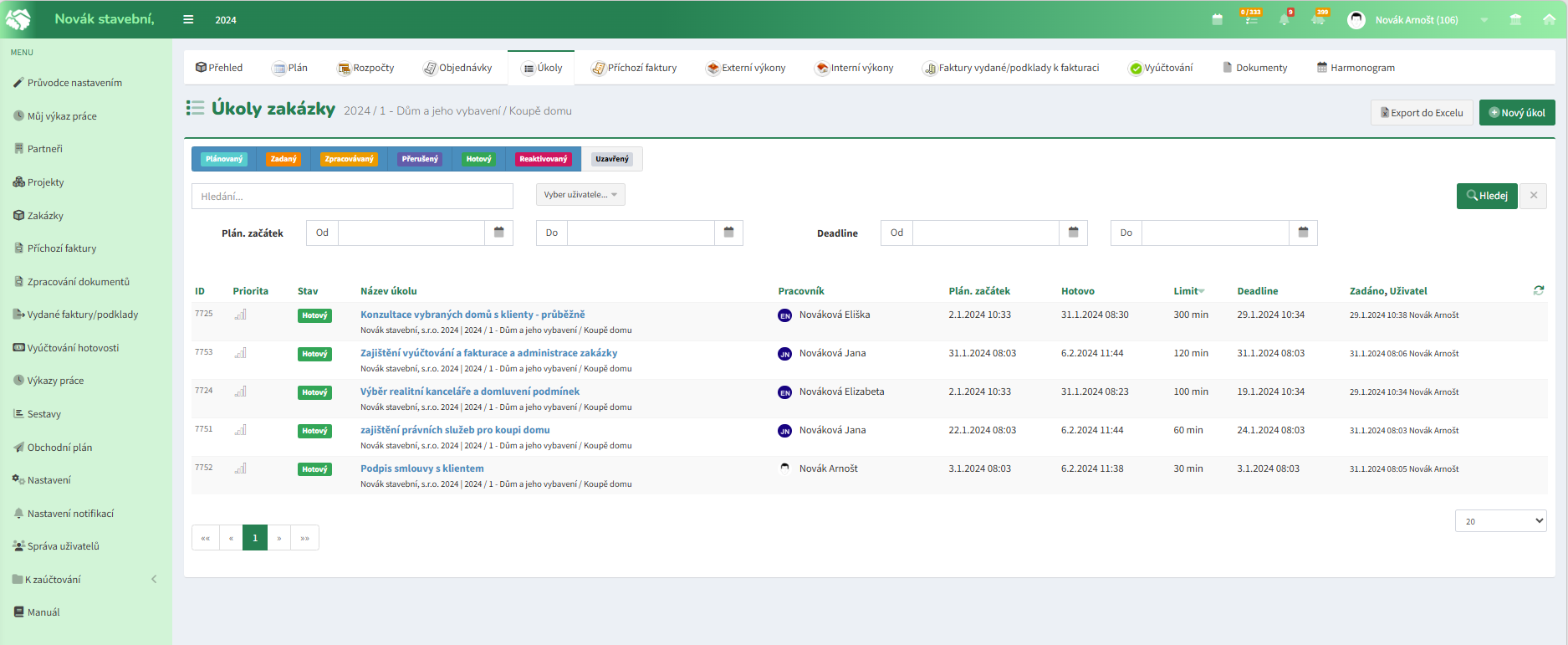The image size is (1568, 645).
Task: Open the page size dropdown showing 20
Action: [x=1501, y=520]
